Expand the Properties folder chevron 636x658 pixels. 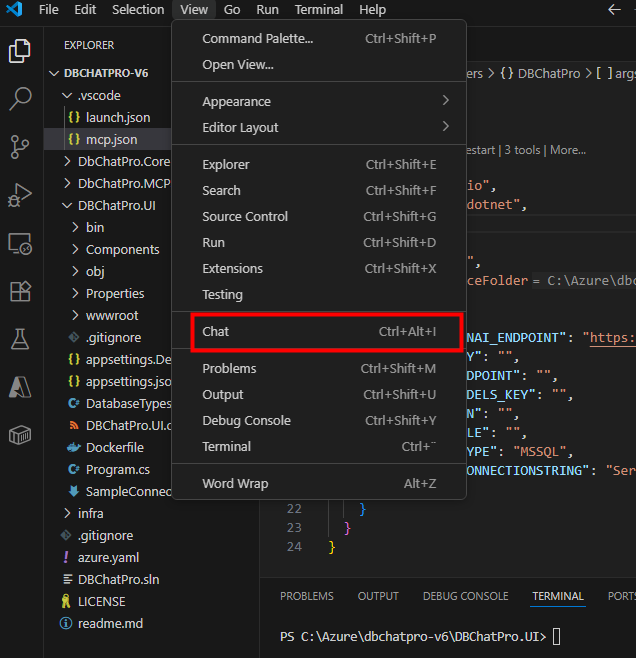pos(75,293)
